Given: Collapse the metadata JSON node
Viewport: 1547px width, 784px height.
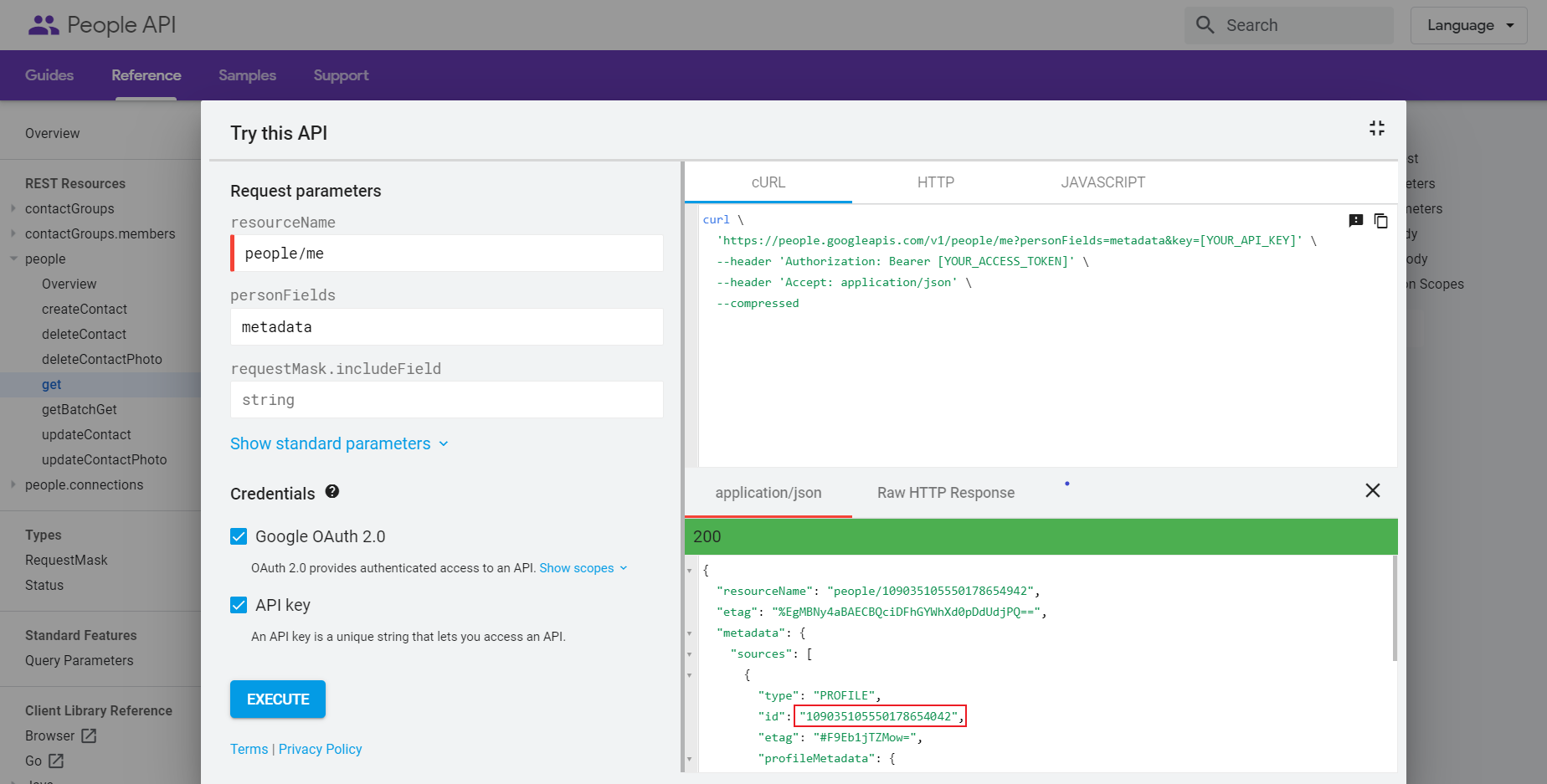Looking at the screenshot, I should 690,633.
